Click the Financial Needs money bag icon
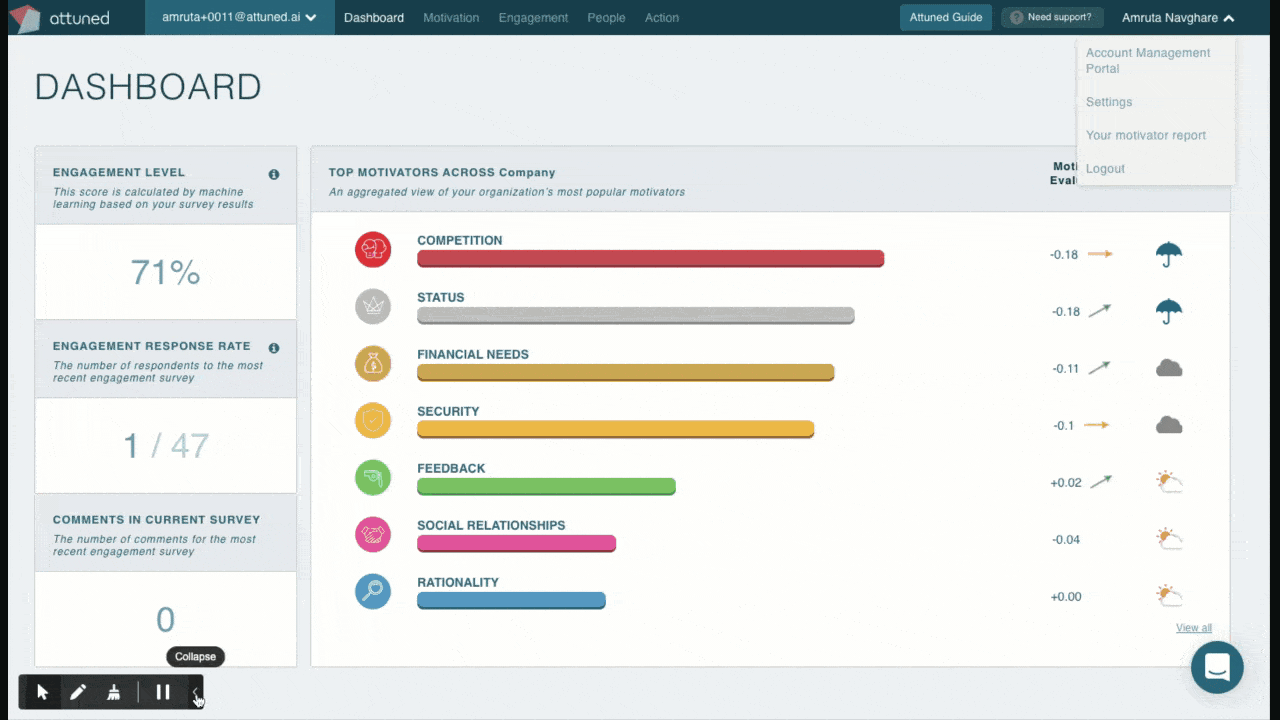Screen dimensions: 1280x720 (373, 363)
